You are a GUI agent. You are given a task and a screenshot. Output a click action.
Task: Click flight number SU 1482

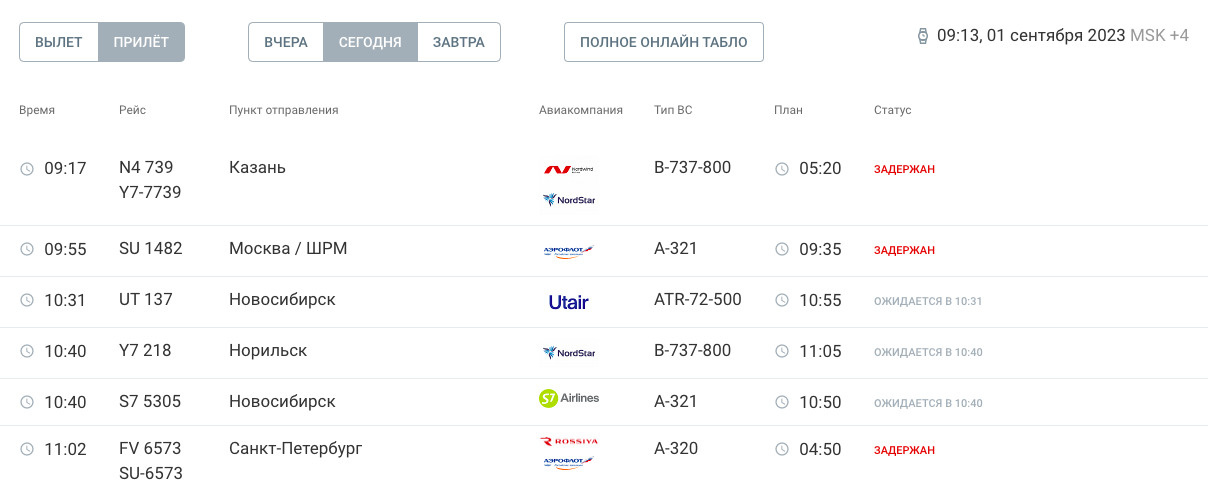click(x=150, y=248)
